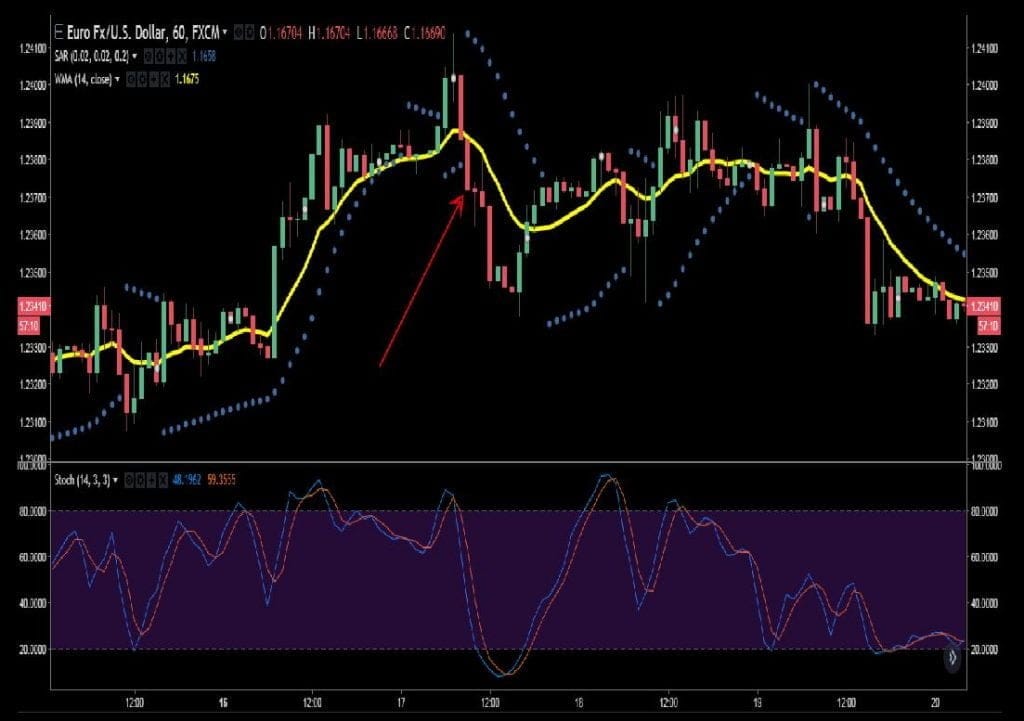Viewport: 1024px width, 721px height.
Task: Delete the WMA indicator with its X icon
Action: [x=166, y=78]
